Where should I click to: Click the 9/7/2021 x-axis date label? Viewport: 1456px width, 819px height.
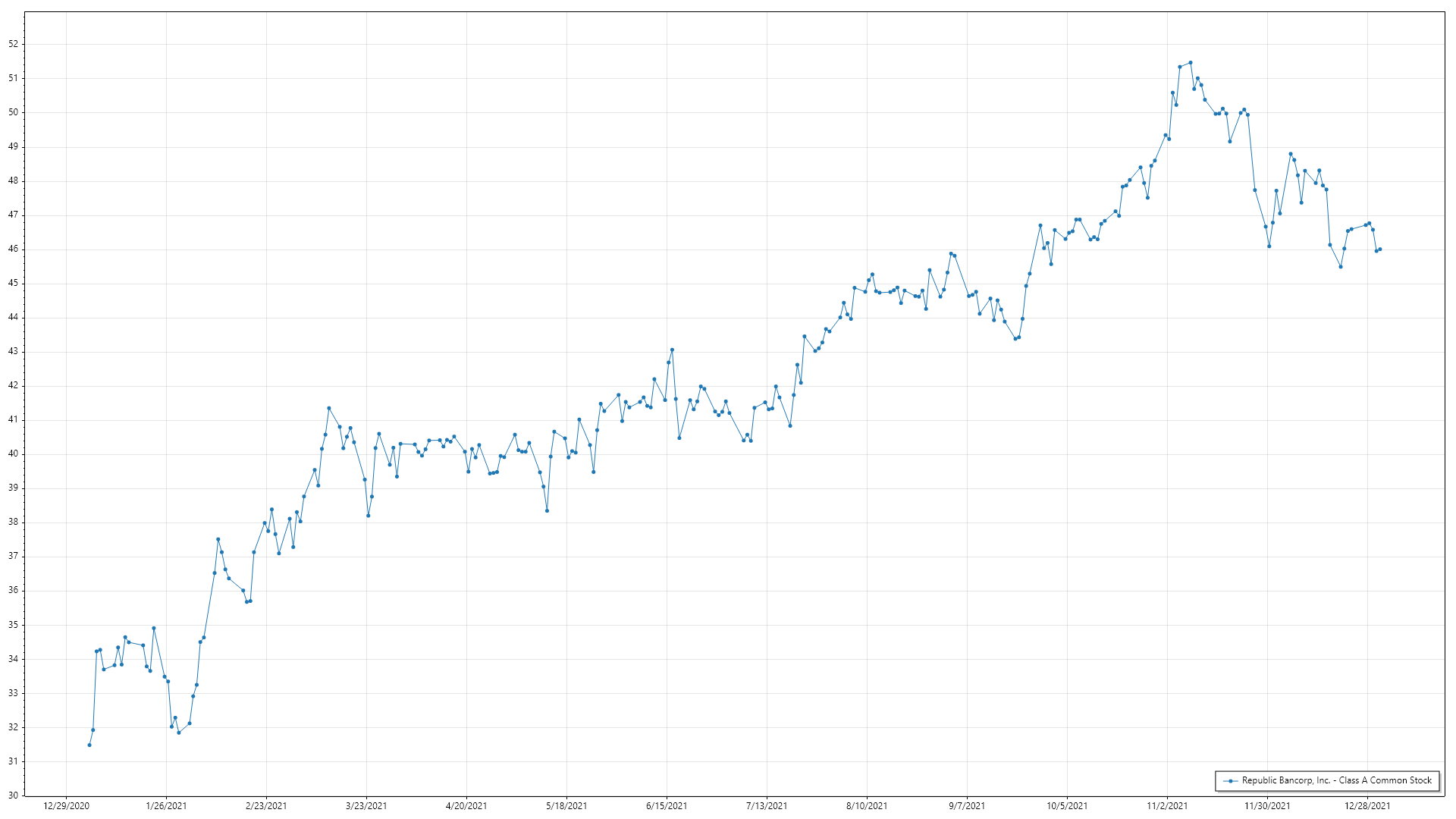tap(967, 805)
